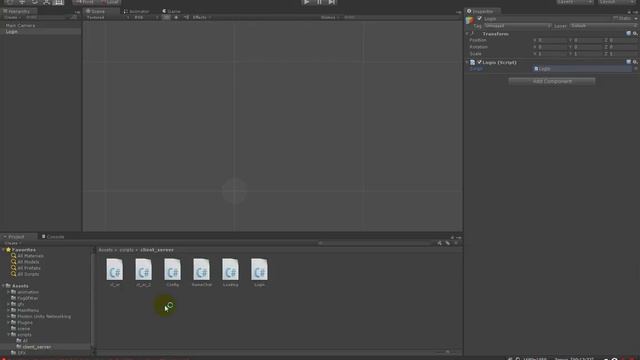Open the Hierarchy Create dropdown
Viewport: 640px width, 360px height.
click(x=12, y=18)
